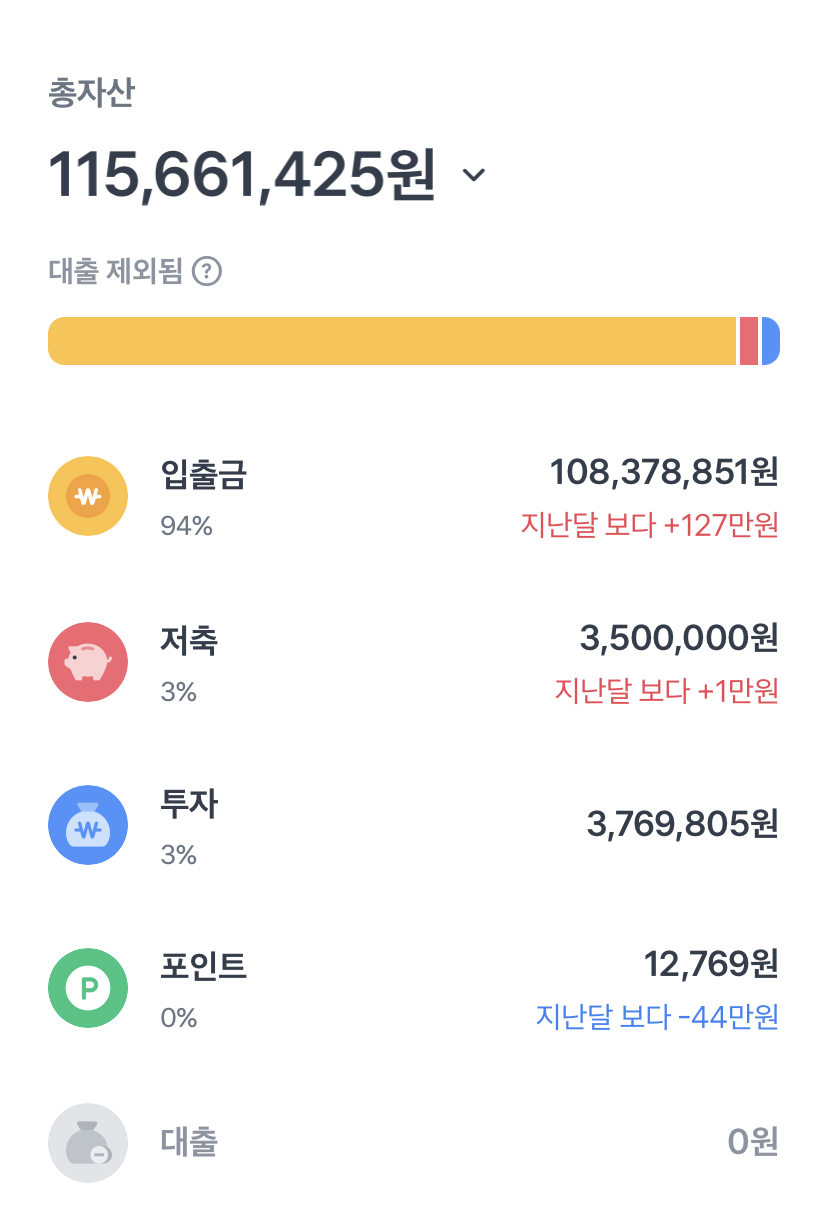
Task: Click the 108,378,851원 balance amount
Action: pos(664,472)
